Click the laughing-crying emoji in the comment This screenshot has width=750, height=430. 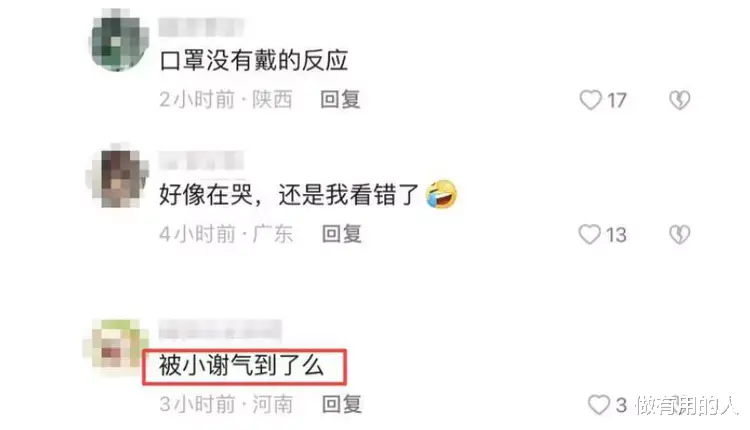pyautogui.click(x=441, y=194)
